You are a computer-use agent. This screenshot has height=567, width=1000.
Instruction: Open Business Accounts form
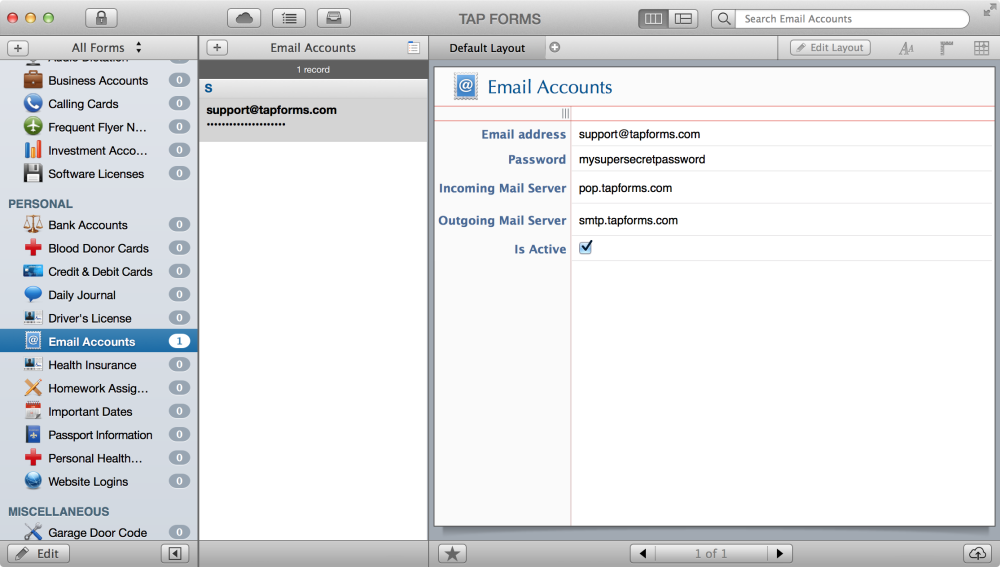pos(98,80)
